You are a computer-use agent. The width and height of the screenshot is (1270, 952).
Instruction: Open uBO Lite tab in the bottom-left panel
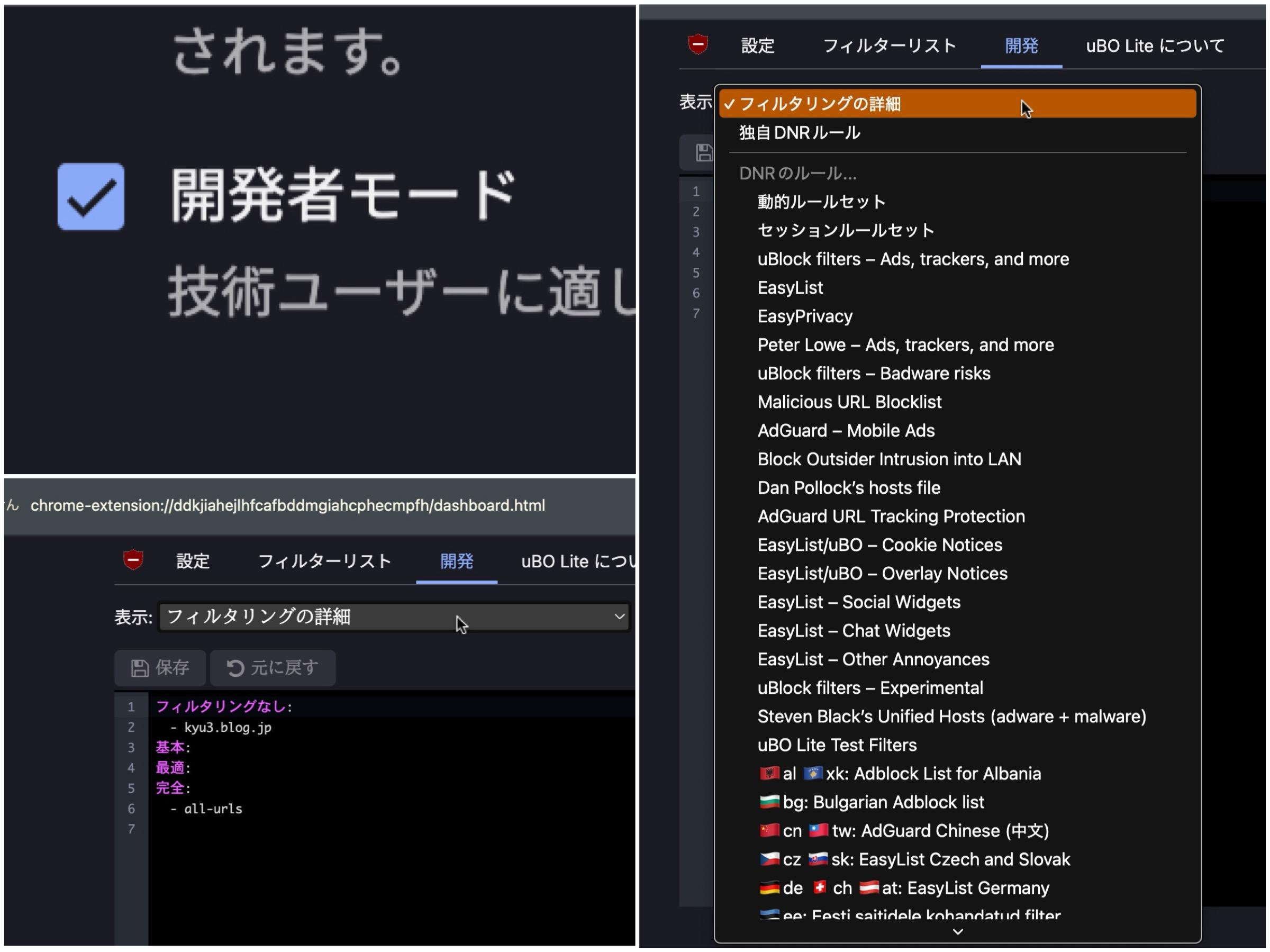(578, 561)
